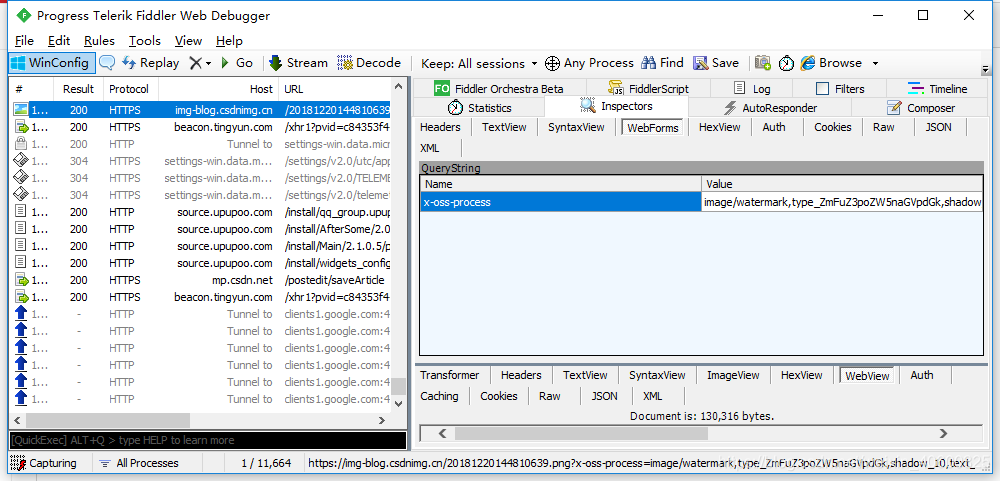Click the camera screenshot icon

(763, 63)
